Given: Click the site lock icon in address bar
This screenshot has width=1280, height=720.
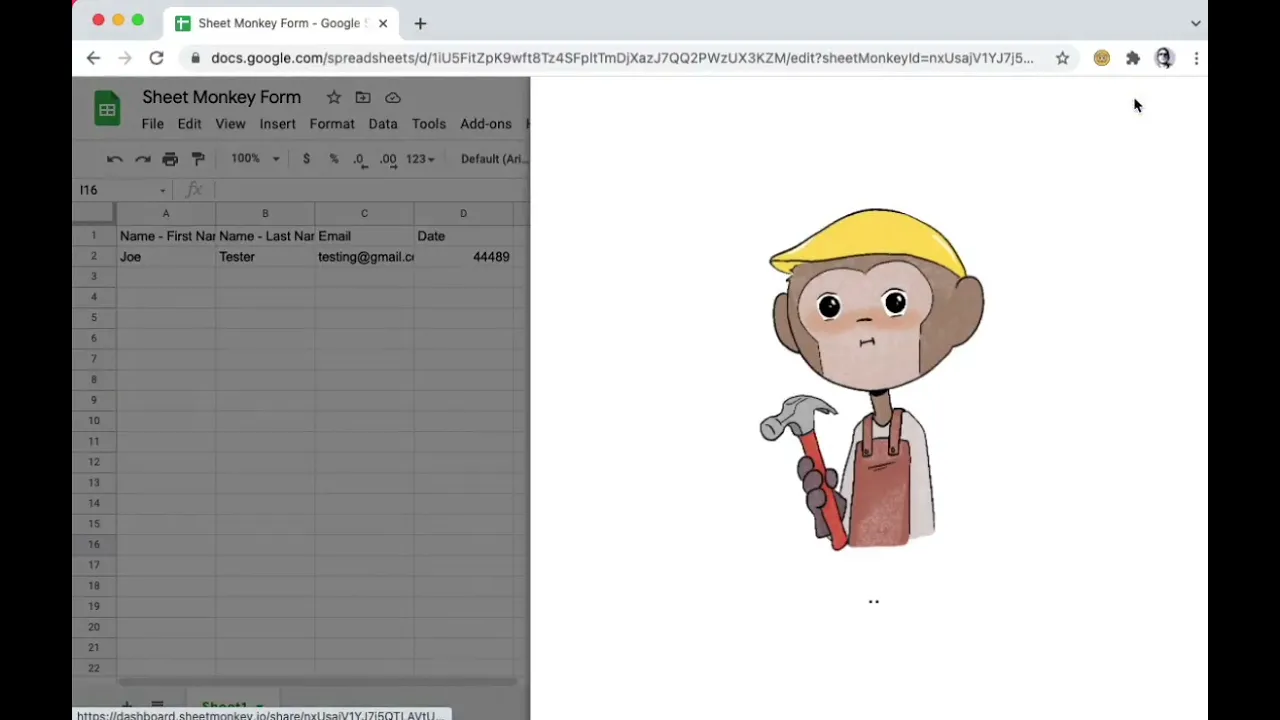Looking at the screenshot, I should point(196,58).
